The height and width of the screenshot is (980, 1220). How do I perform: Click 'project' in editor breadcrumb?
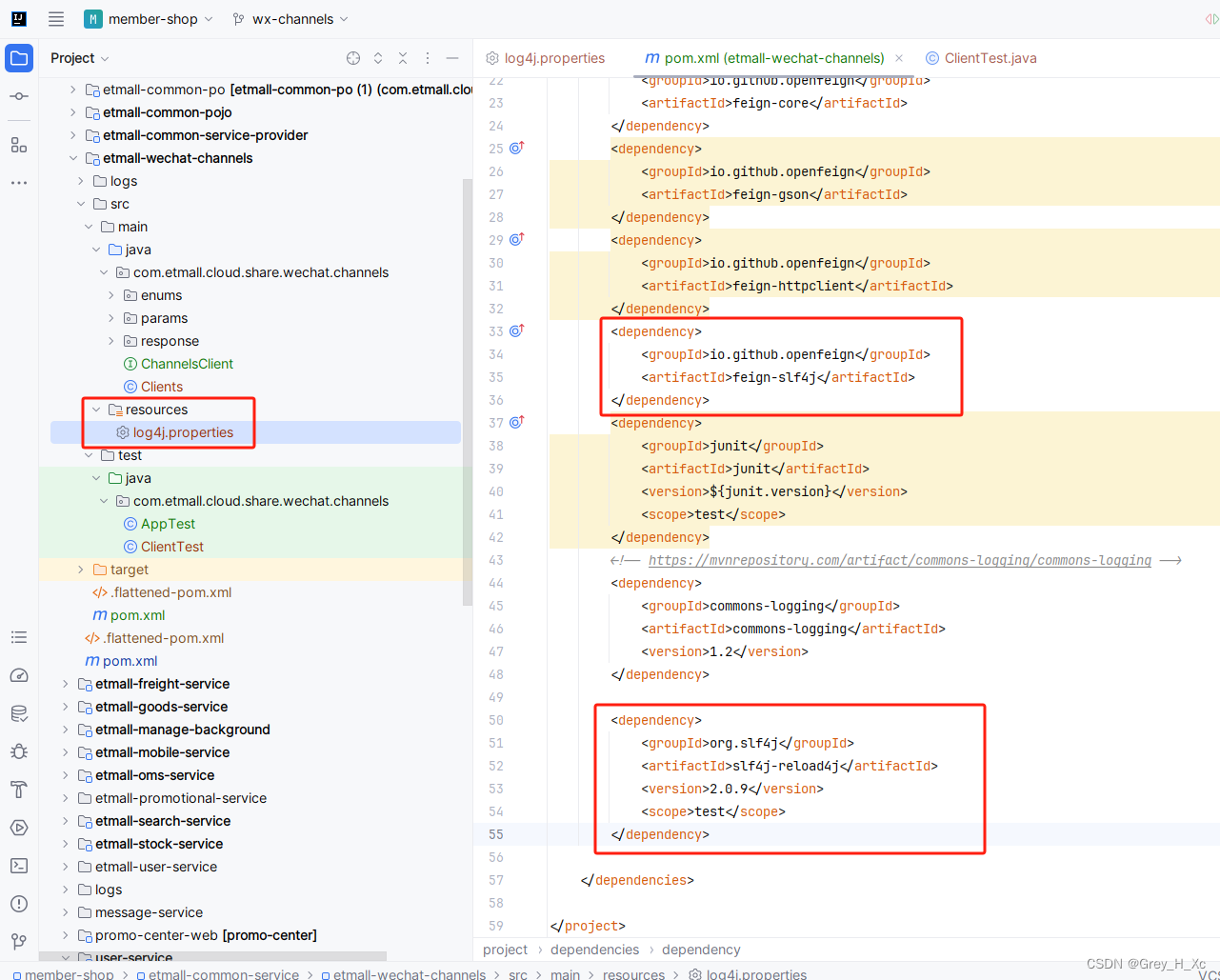[506, 950]
